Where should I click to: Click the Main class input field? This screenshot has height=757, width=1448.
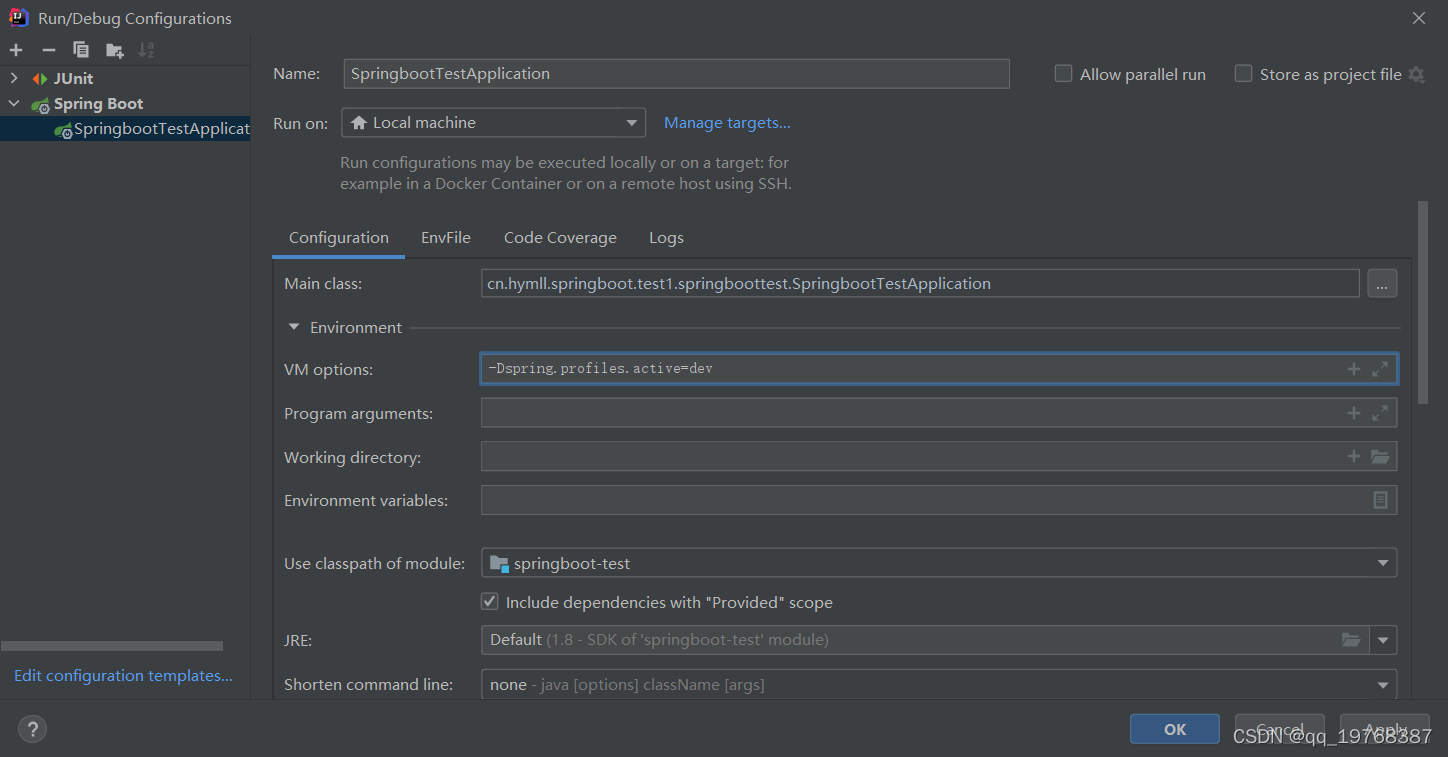coord(920,284)
